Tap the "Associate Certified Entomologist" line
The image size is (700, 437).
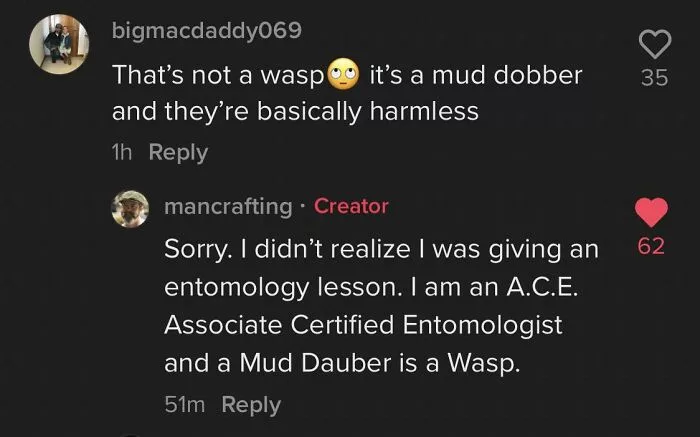click(363, 325)
